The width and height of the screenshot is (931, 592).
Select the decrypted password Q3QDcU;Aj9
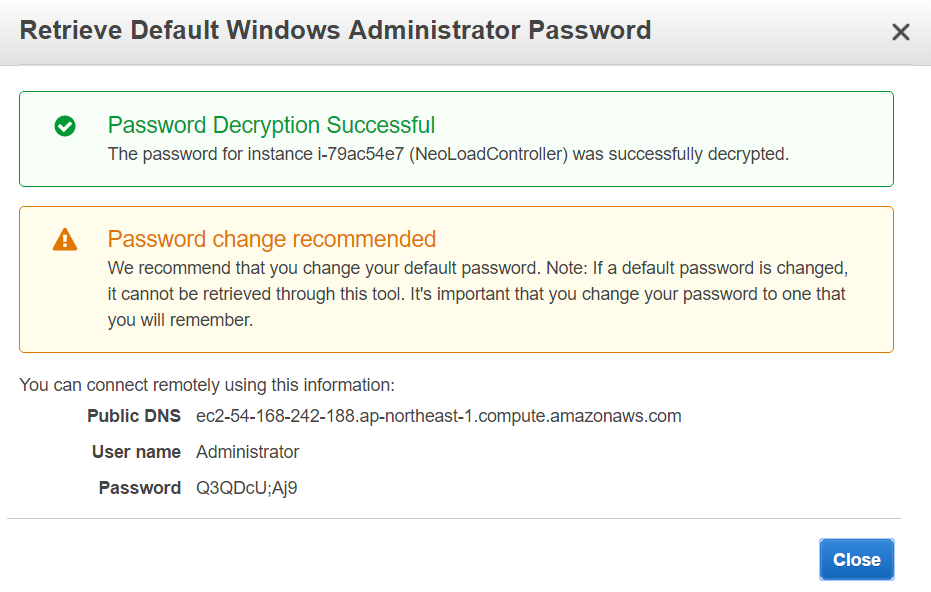(x=246, y=488)
